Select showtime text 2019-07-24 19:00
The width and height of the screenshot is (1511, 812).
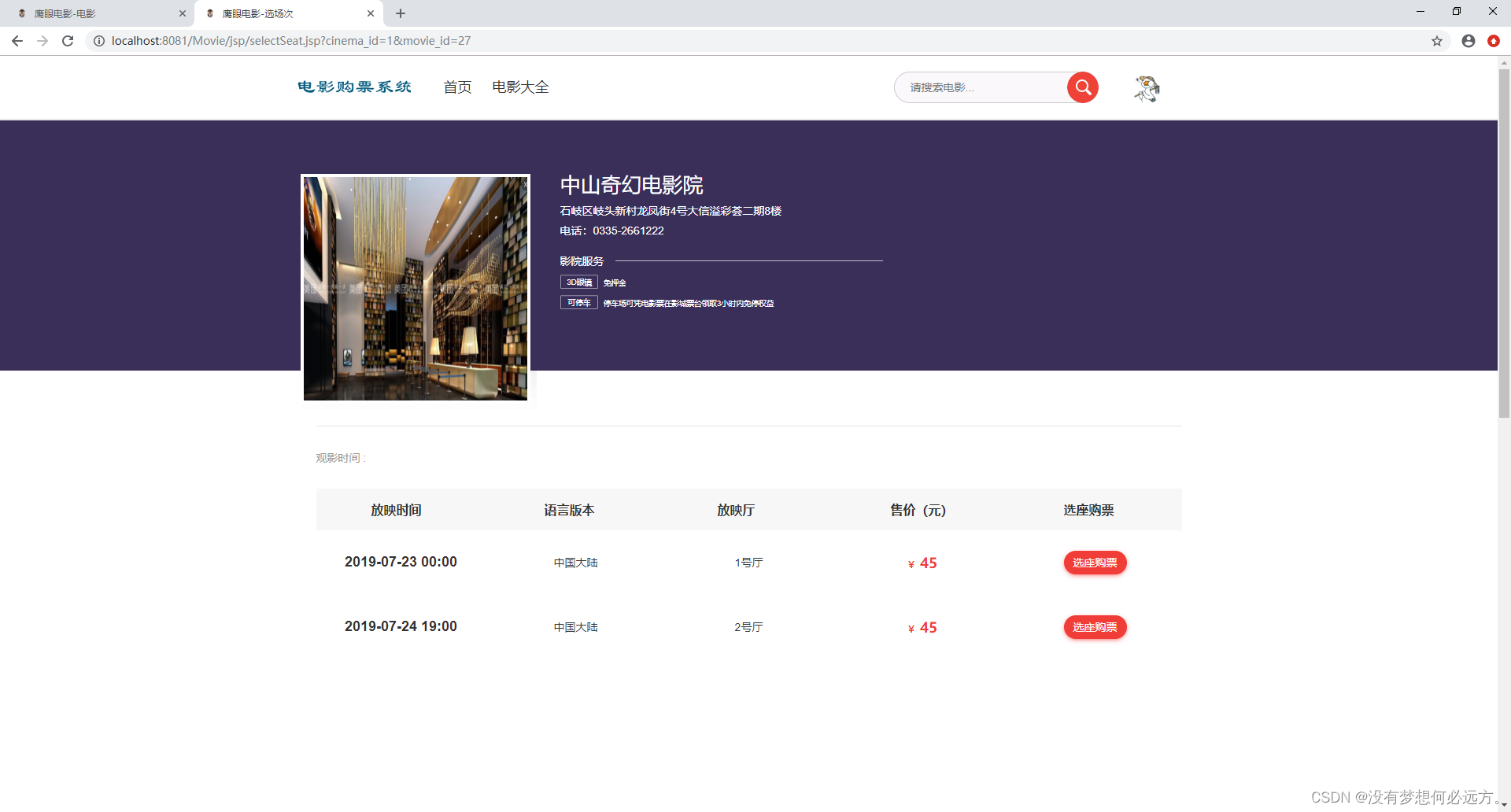point(401,626)
